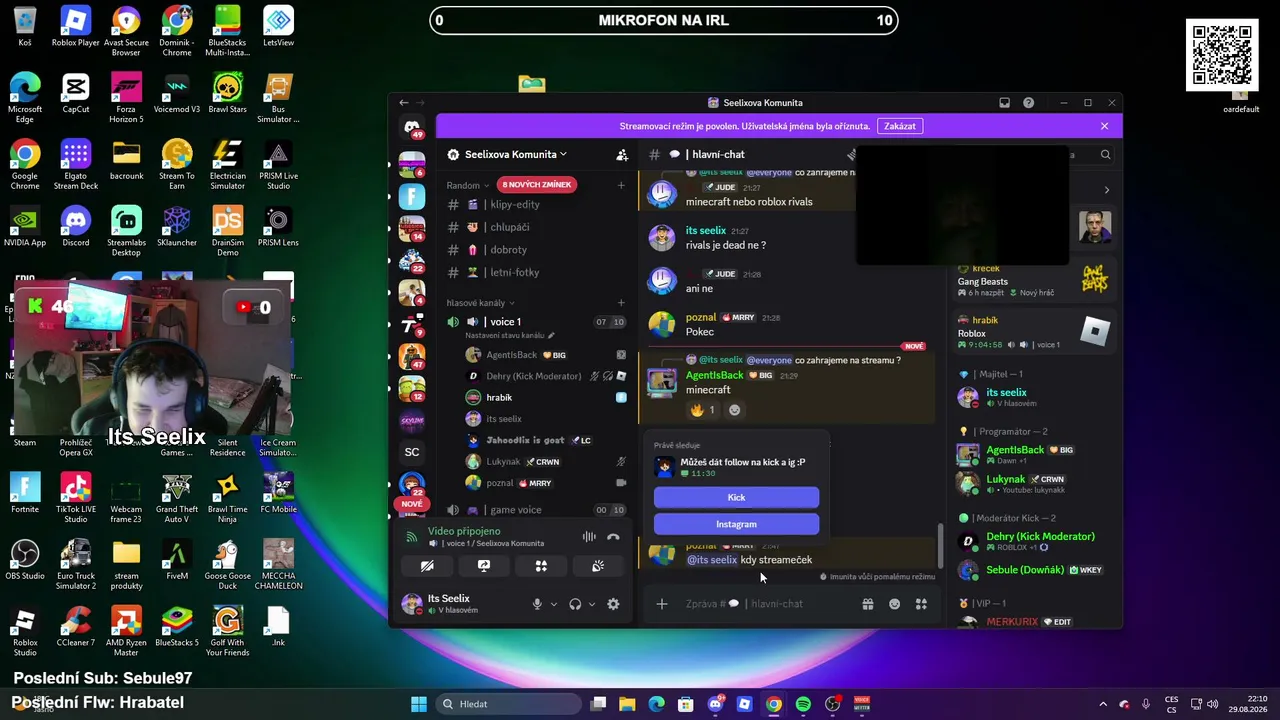1280x720 pixels.
Task: Open voice noise suppression settings
Action: point(589,537)
